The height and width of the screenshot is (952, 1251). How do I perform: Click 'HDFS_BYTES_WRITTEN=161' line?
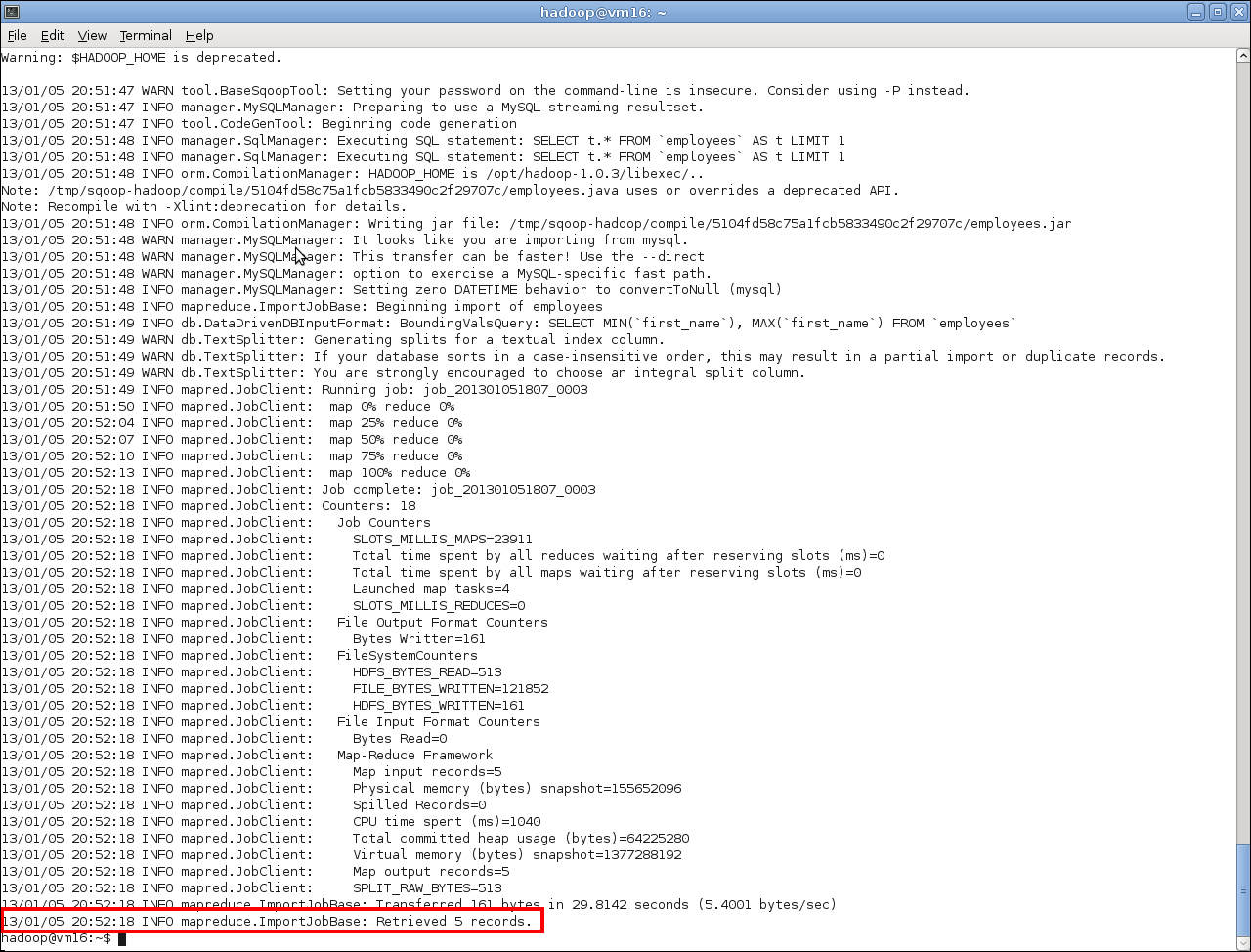click(x=263, y=706)
